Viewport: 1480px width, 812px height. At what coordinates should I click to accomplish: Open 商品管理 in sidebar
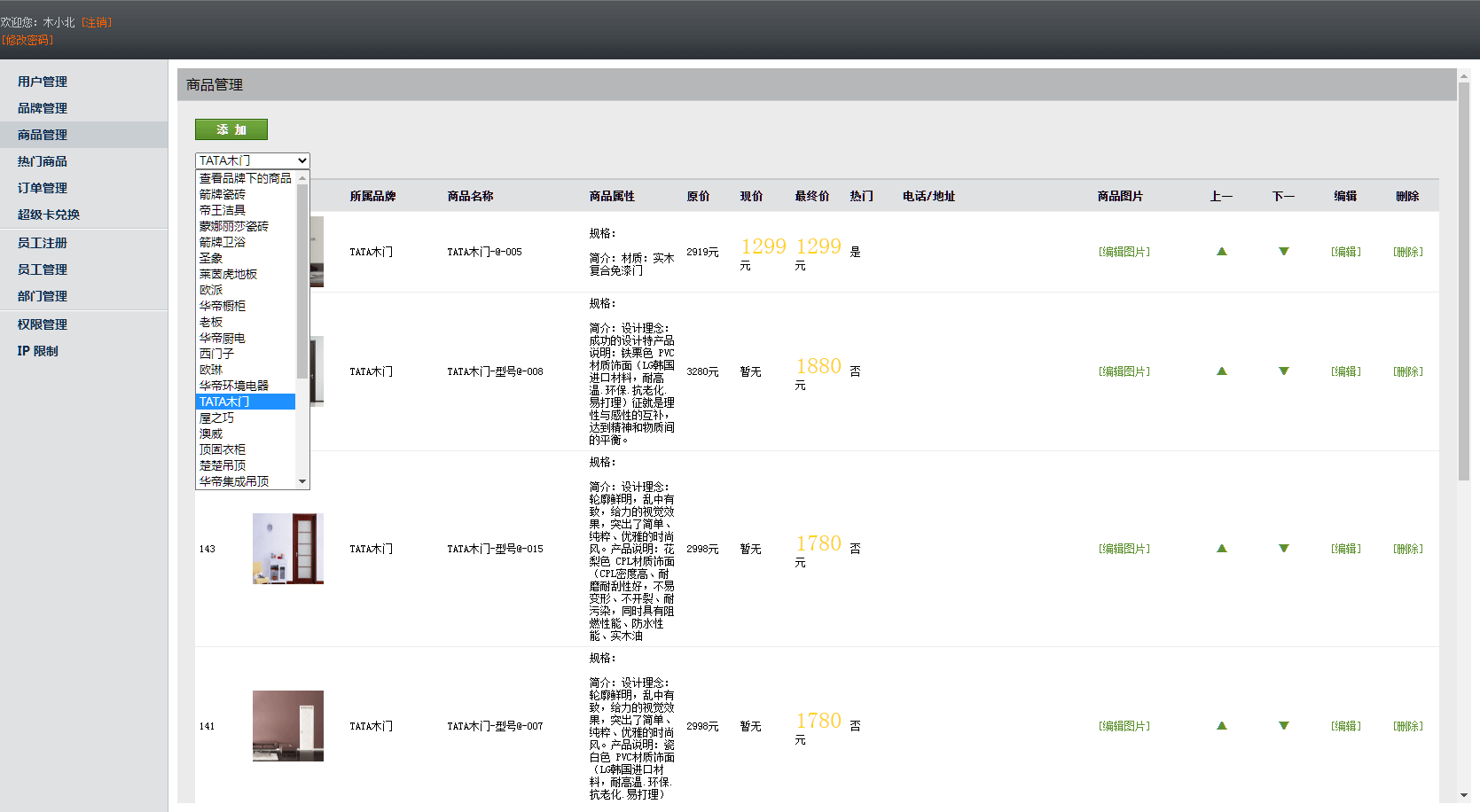43,135
